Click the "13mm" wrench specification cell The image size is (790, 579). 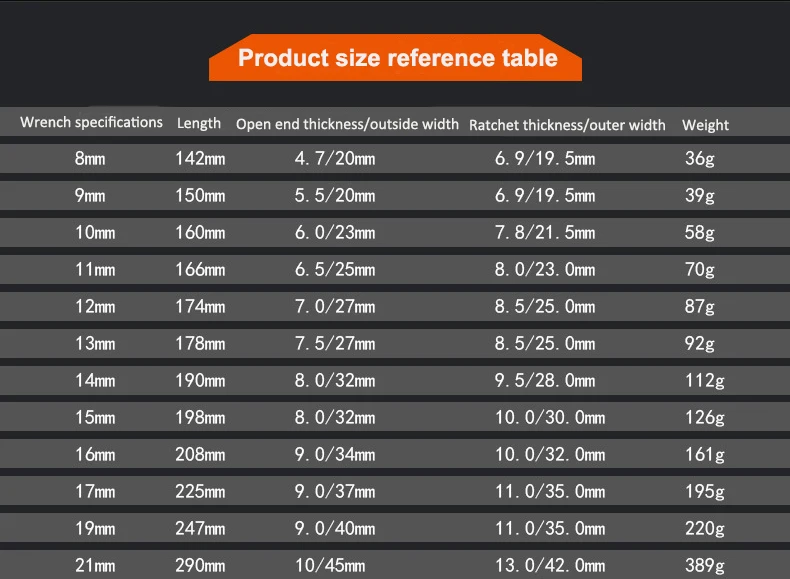point(95,344)
